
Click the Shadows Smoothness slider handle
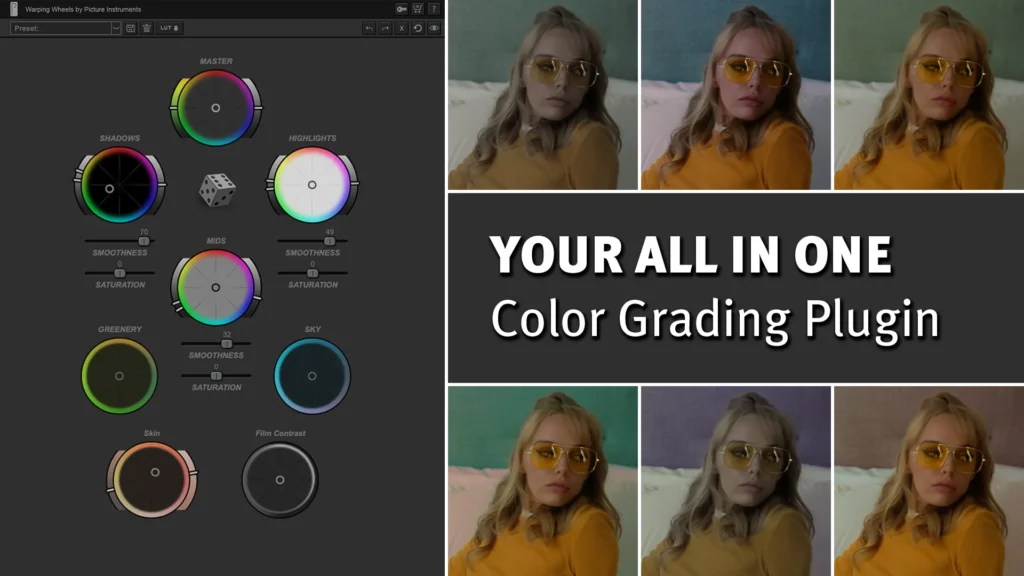click(143, 241)
